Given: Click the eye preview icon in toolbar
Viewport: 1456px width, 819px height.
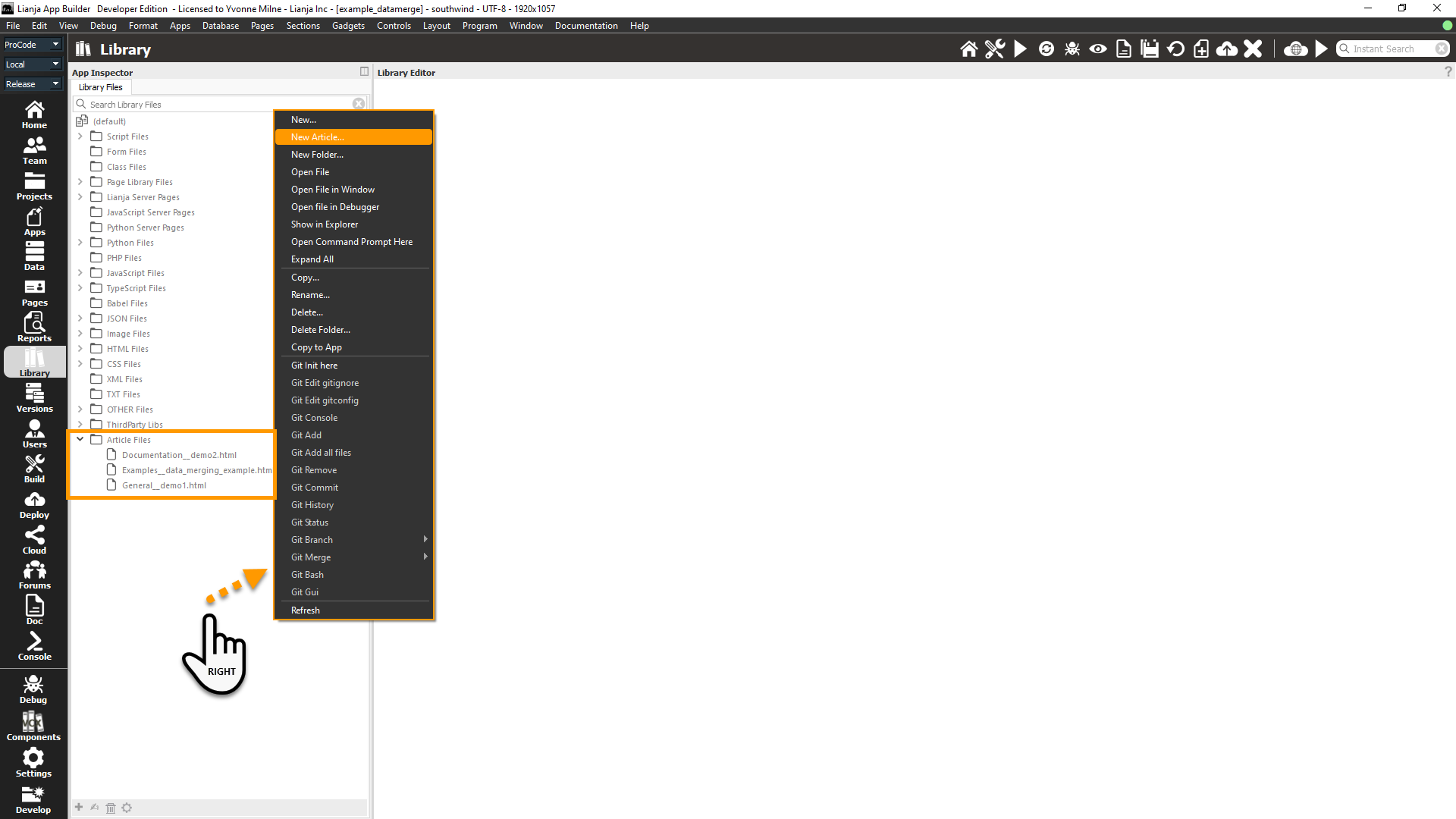Looking at the screenshot, I should tap(1097, 49).
